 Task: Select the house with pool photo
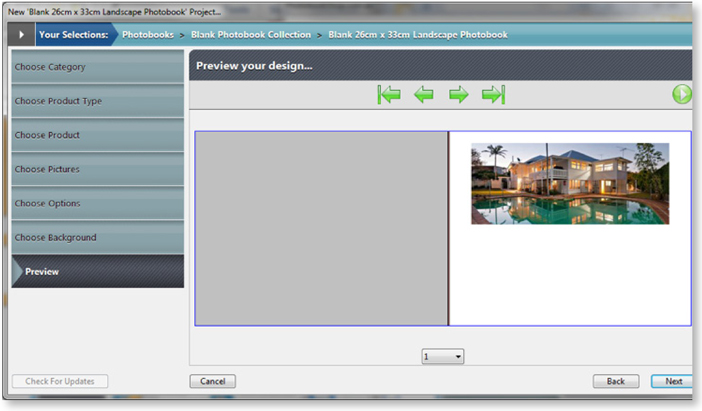click(570, 183)
